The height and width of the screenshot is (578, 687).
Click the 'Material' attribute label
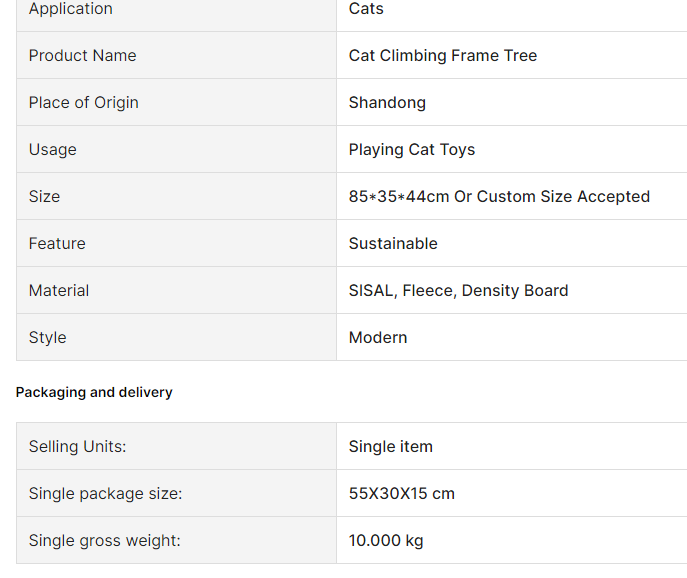59,291
